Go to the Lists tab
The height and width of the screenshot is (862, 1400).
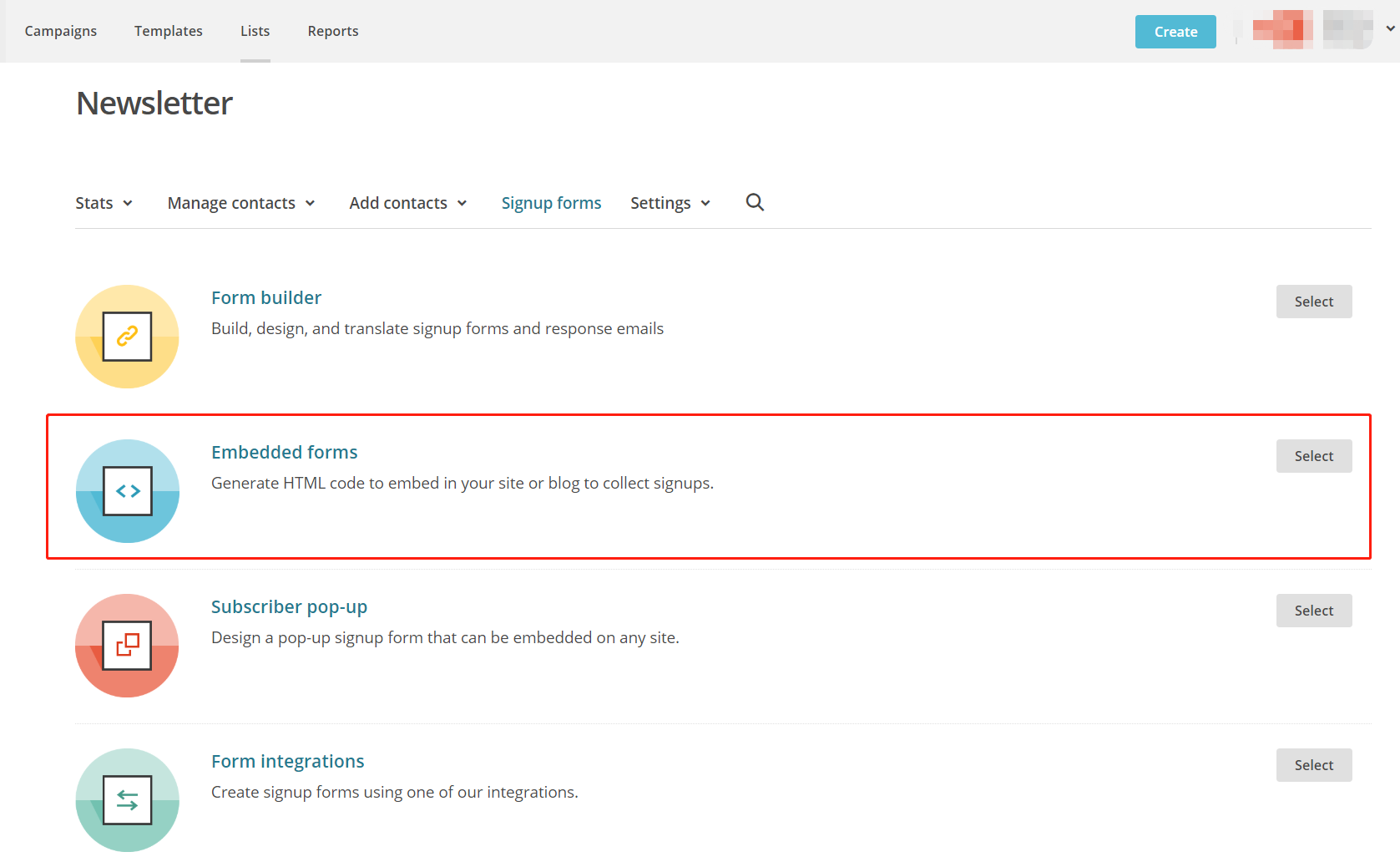tap(255, 31)
